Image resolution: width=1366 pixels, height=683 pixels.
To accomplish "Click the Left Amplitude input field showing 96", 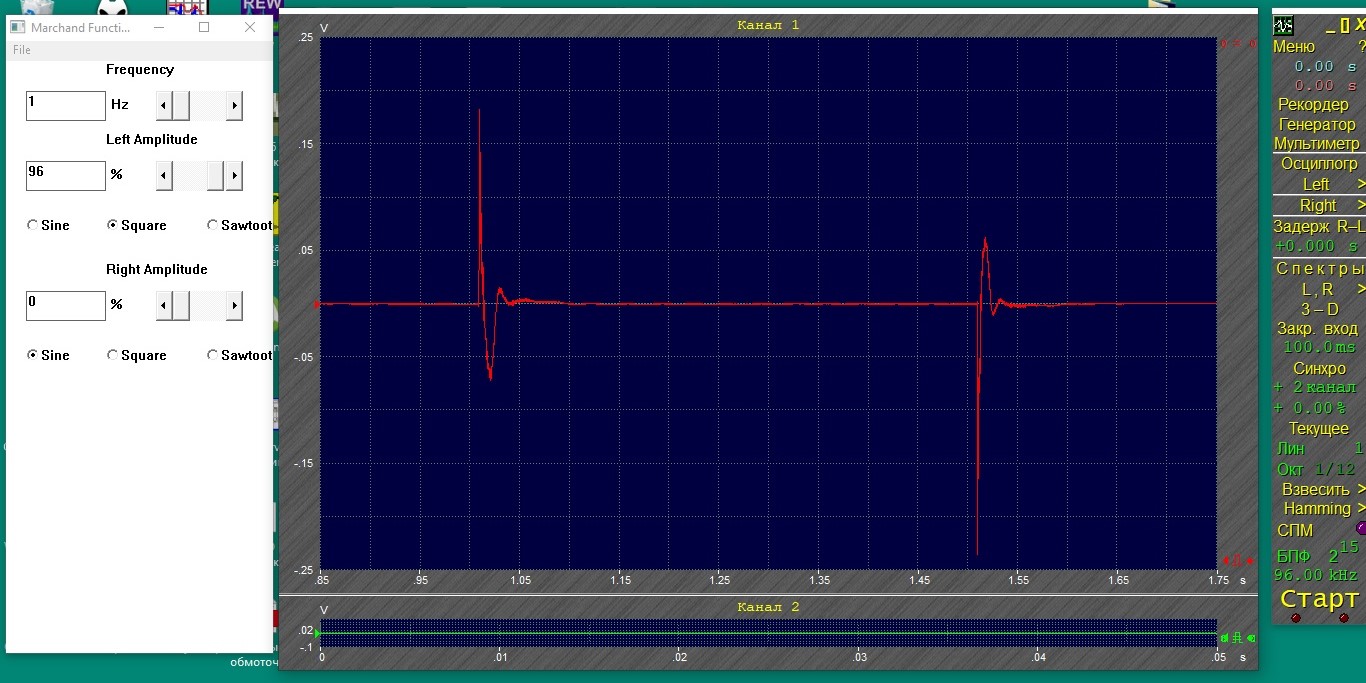I will click(x=66, y=176).
